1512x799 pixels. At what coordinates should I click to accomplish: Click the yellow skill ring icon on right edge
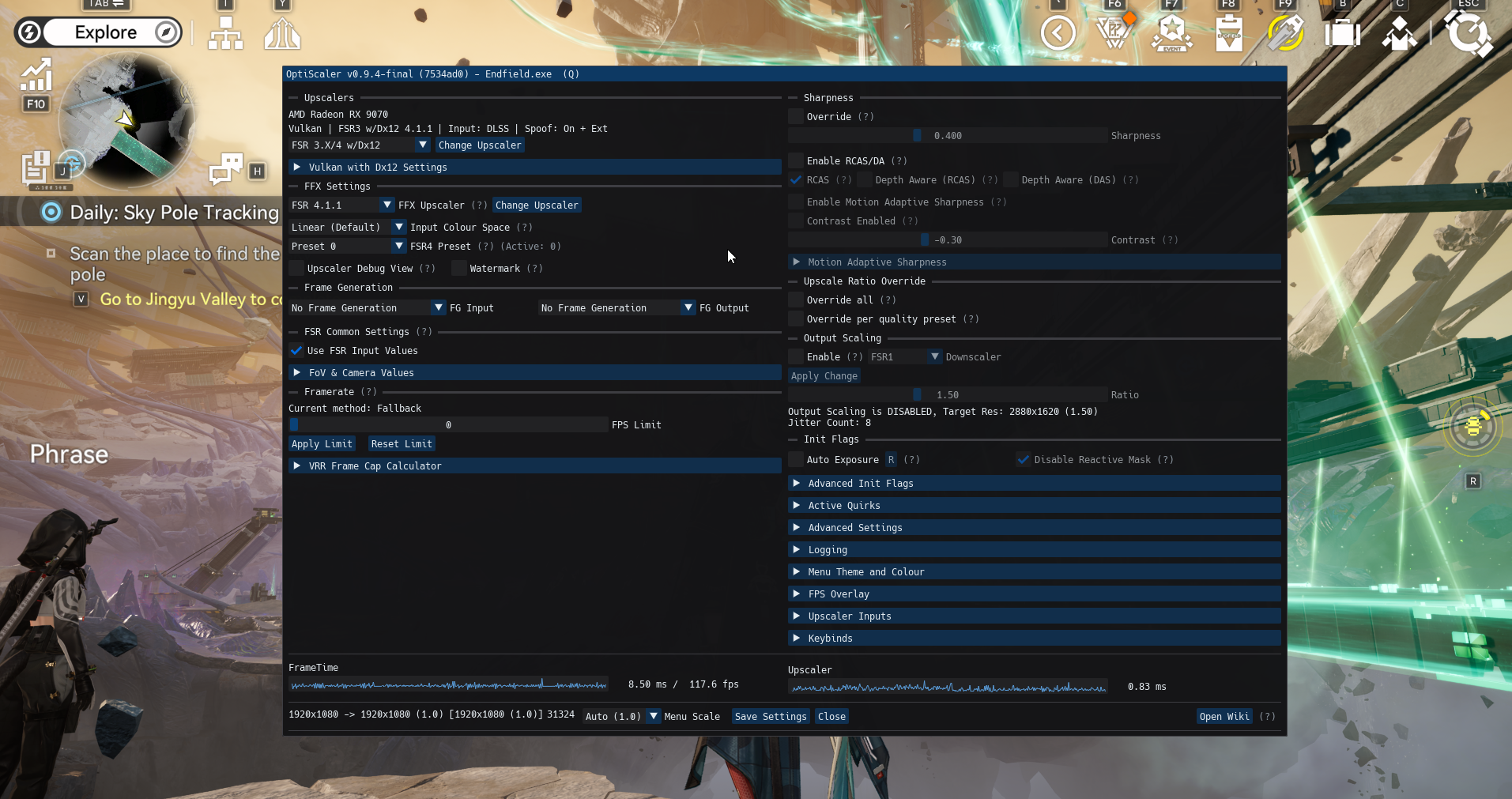[1472, 427]
